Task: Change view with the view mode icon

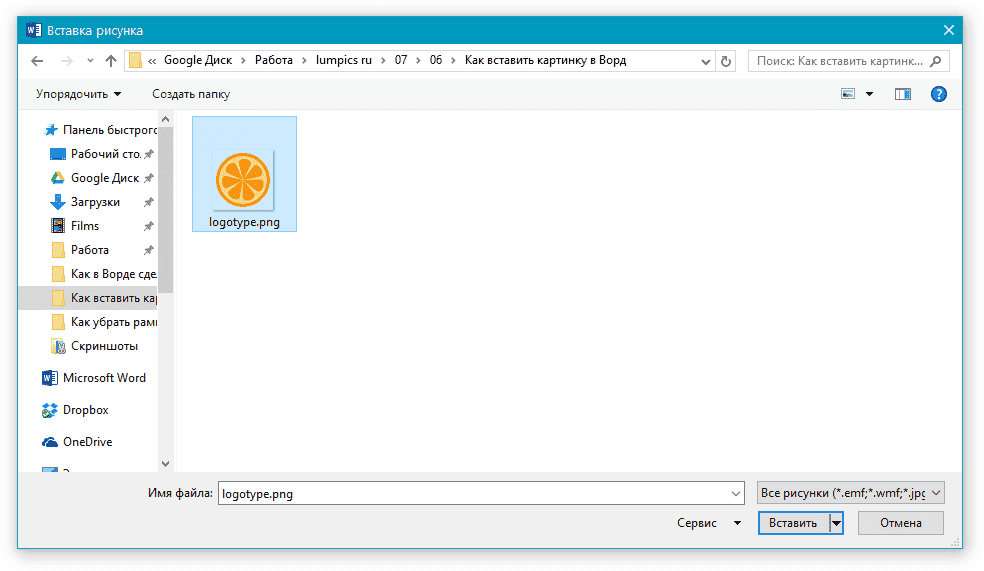Action: tap(848, 94)
